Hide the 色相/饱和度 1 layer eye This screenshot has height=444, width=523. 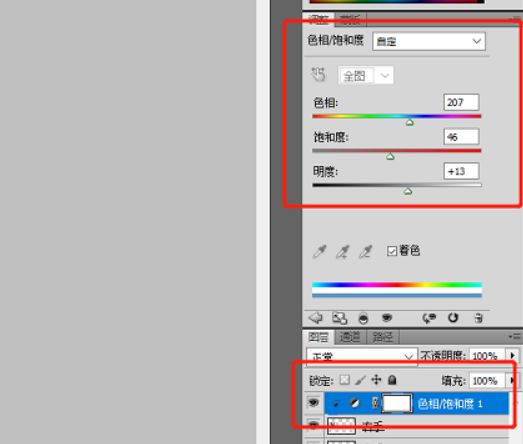(313, 403)
